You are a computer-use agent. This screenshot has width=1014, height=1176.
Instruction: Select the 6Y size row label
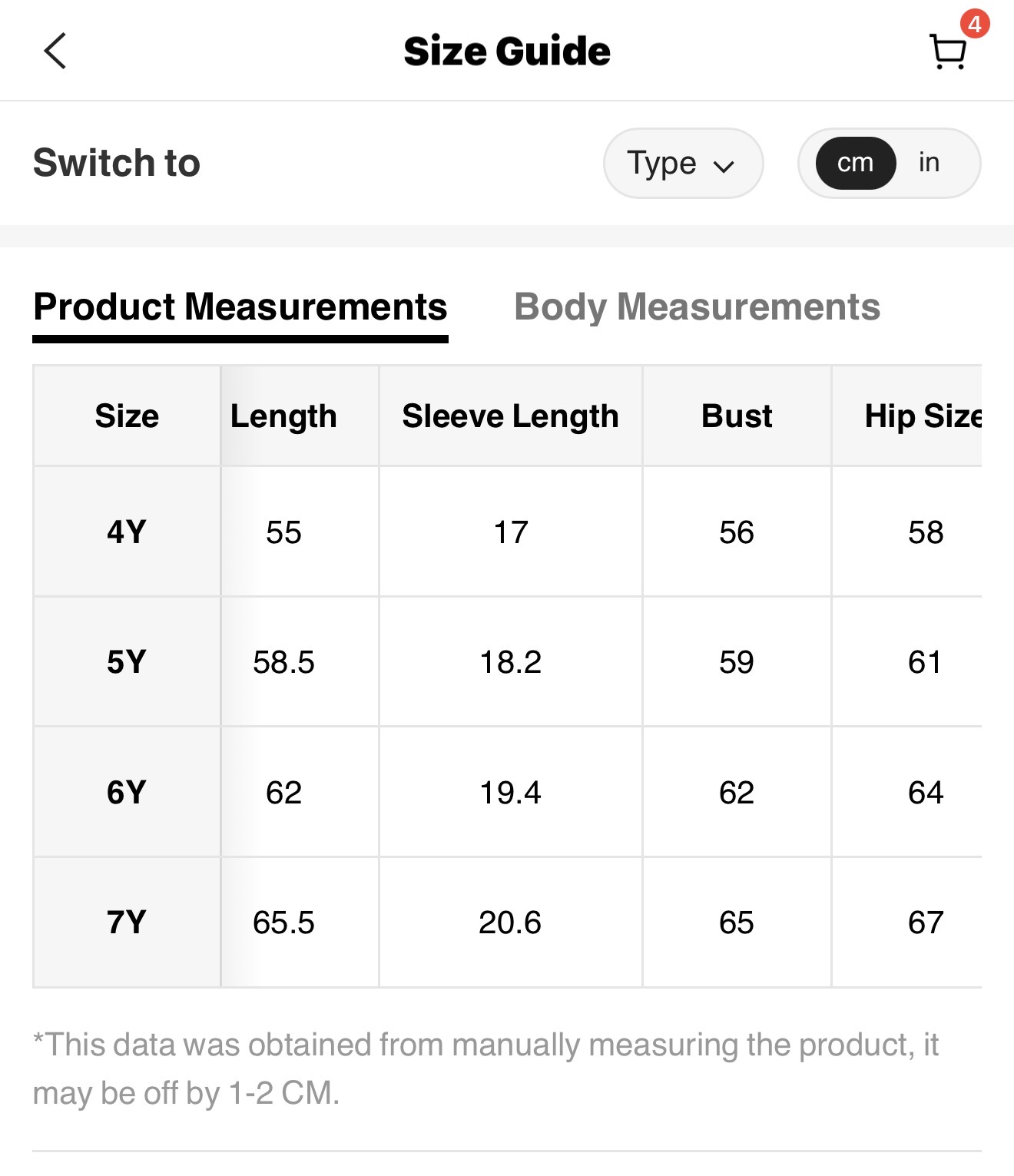(127, 792)
